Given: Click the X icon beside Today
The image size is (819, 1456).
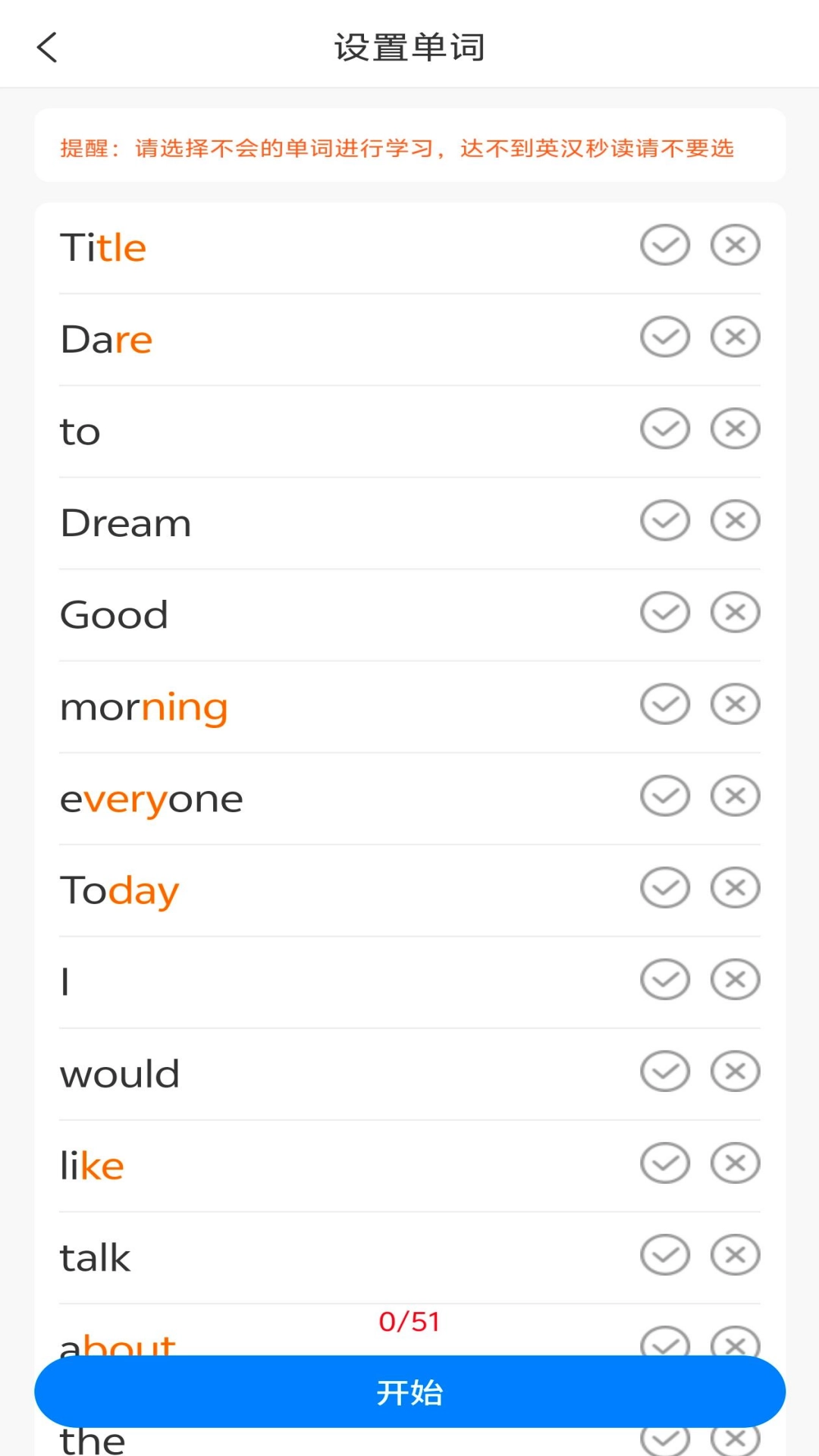Looking at the screenshot, I should [x=735, y=887].
